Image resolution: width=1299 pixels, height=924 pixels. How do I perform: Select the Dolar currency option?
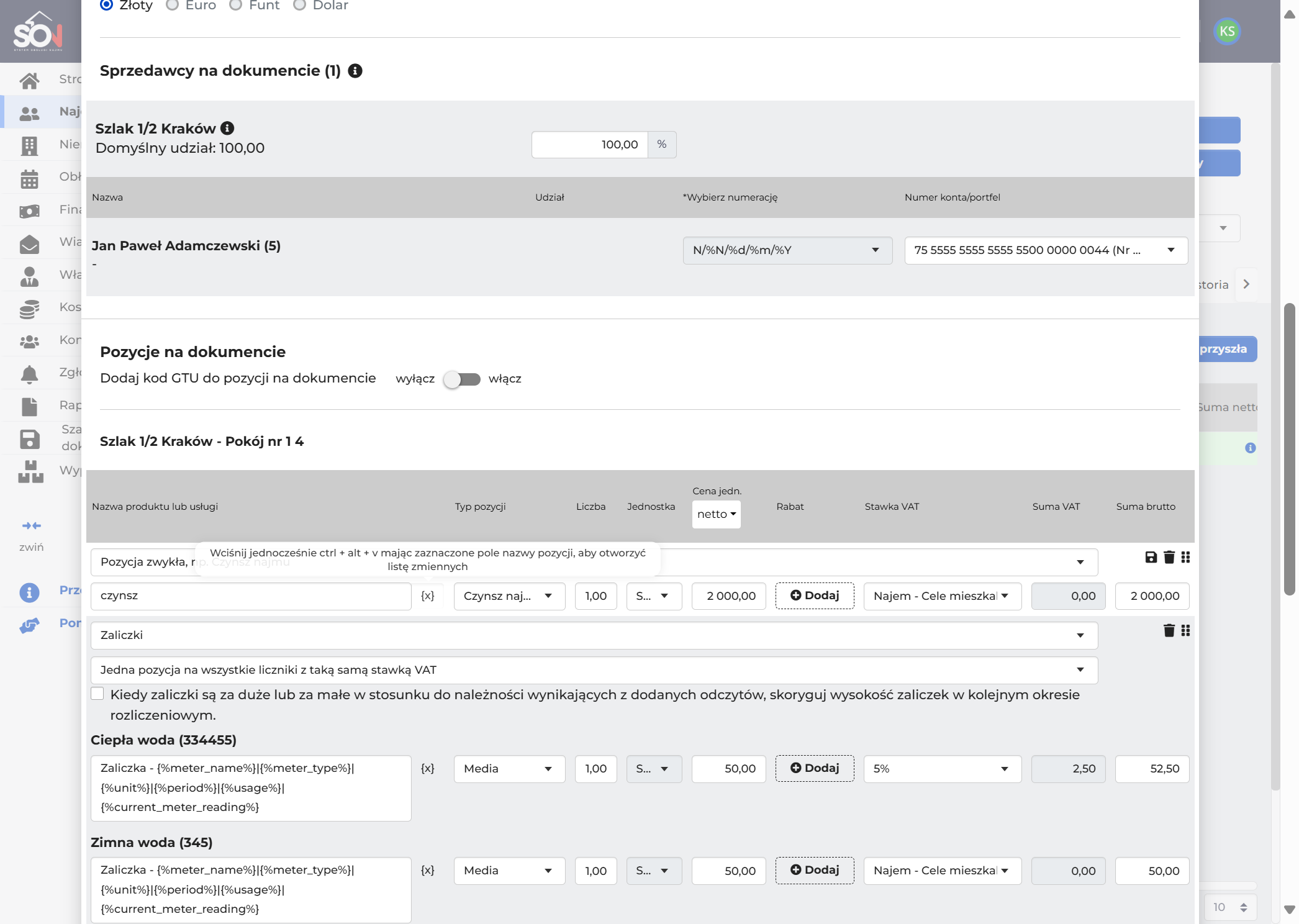pos(321,5)
